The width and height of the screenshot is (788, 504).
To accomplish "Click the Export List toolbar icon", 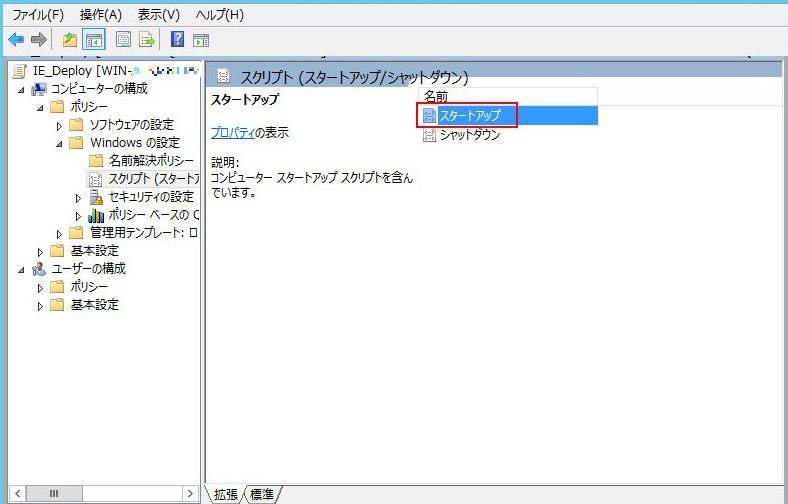I will 147,39.
